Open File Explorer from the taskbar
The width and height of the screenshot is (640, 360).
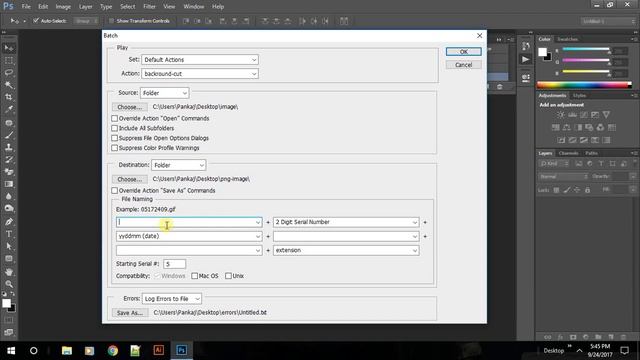67,351
